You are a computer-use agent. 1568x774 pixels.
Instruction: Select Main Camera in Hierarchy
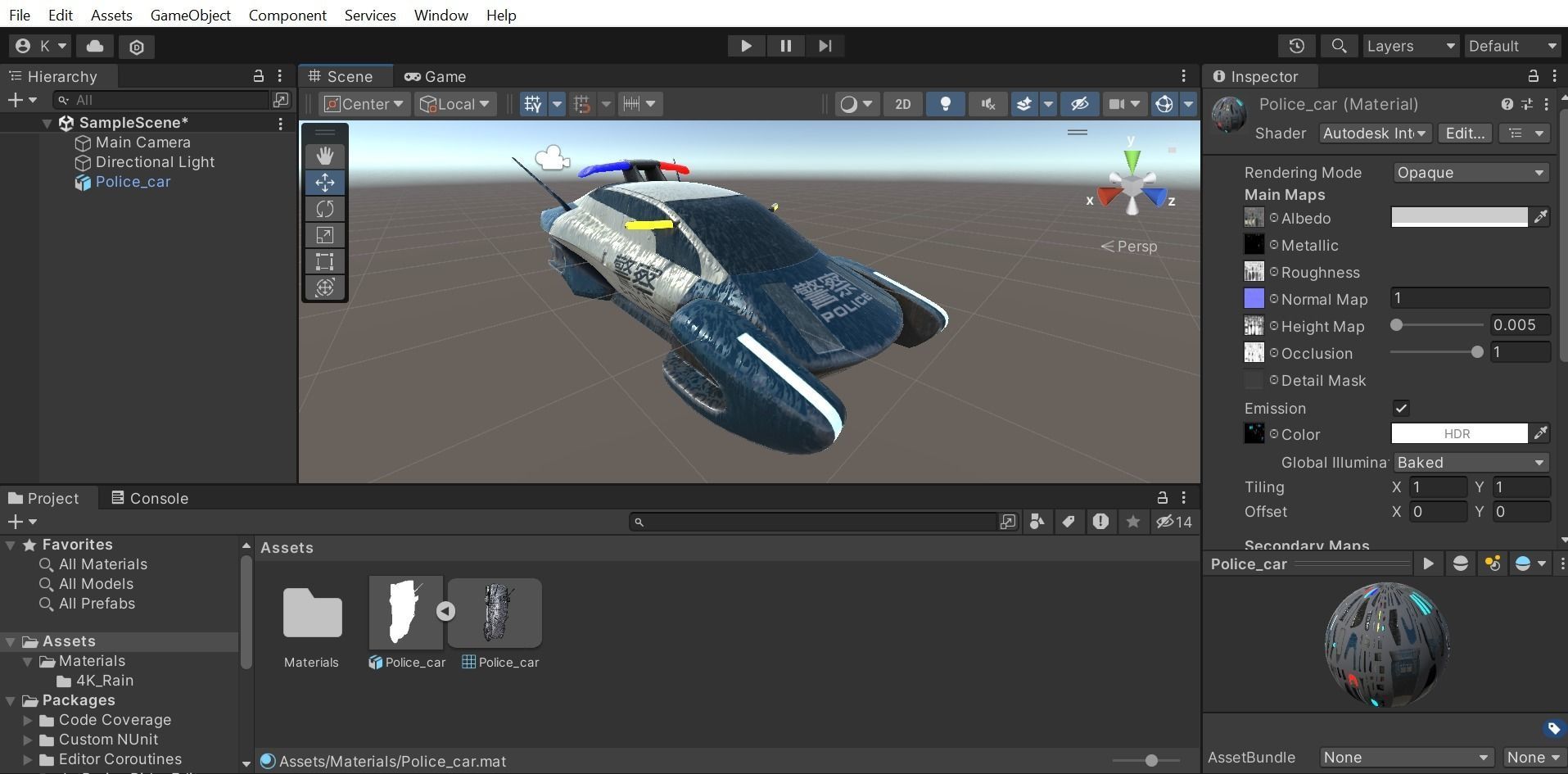142,143
